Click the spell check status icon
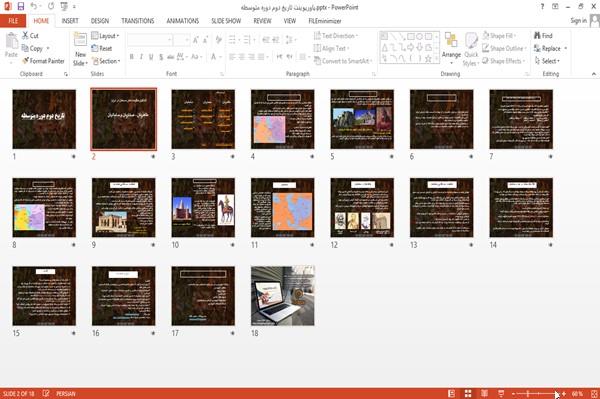 (46, 393)
